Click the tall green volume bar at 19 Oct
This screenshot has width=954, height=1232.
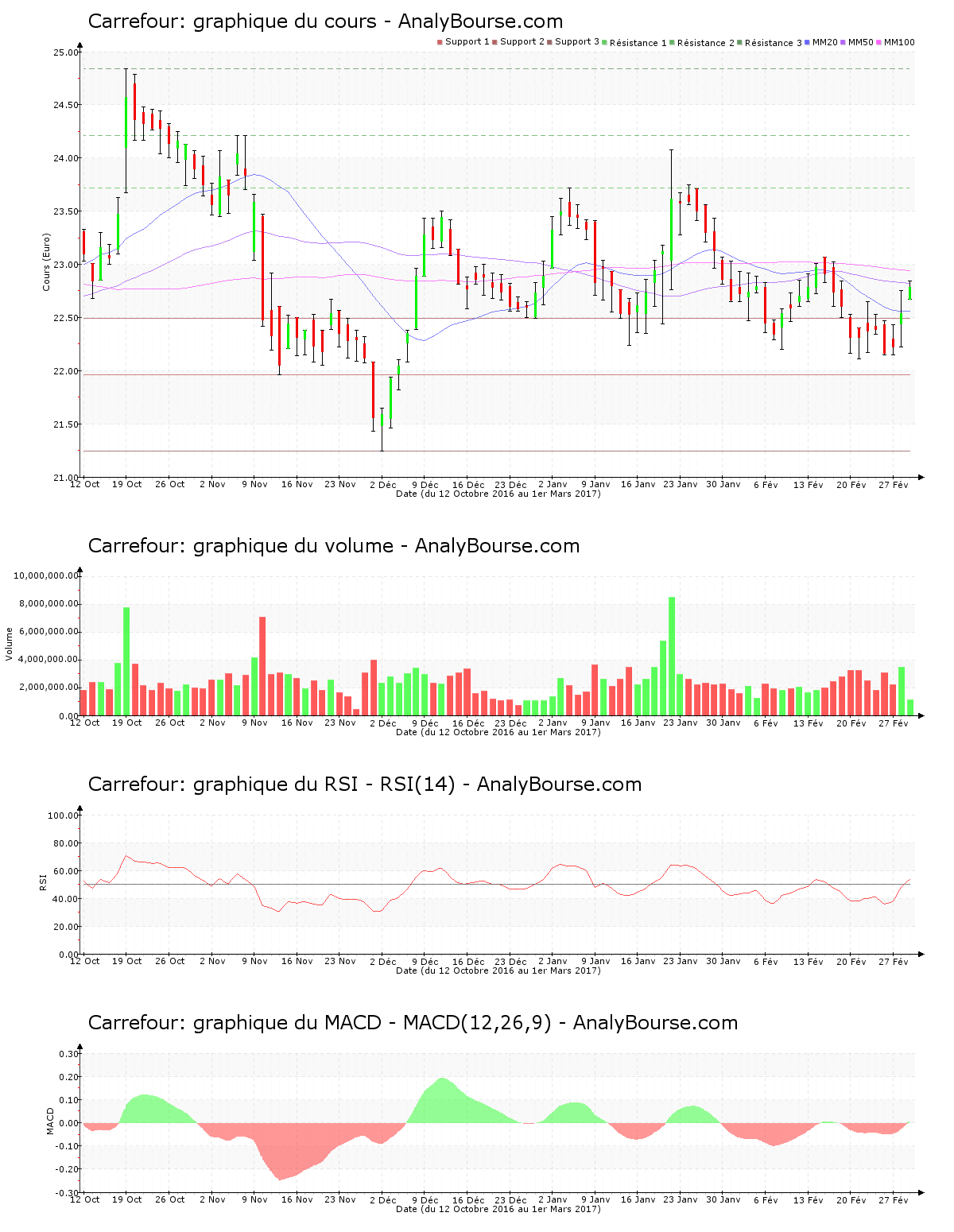point(126,661)
